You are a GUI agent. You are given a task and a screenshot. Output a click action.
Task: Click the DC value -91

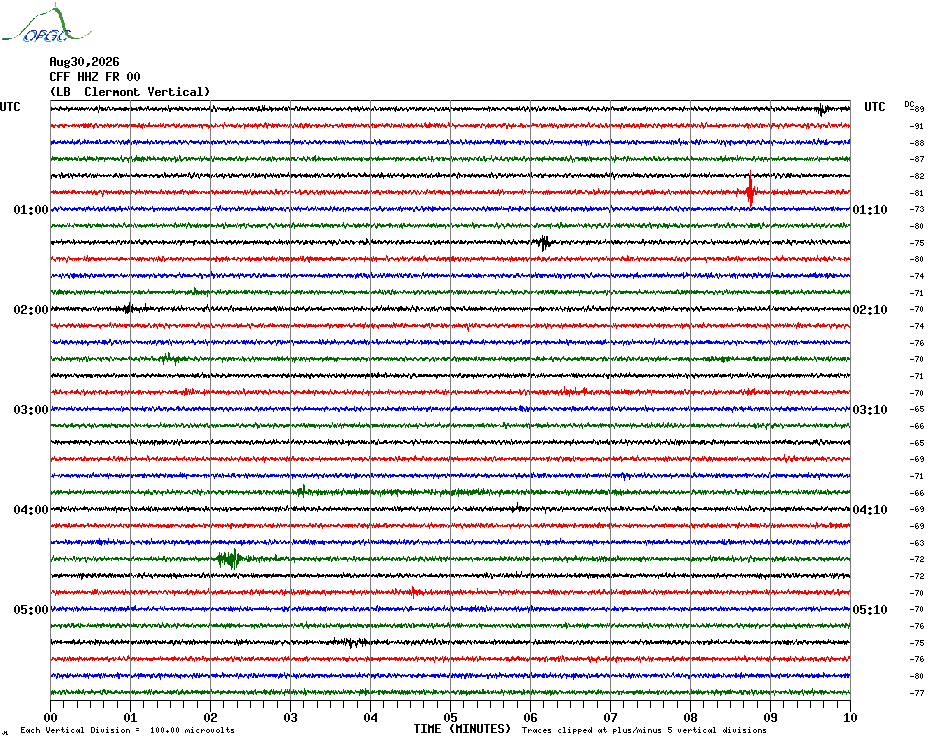[x=917, y=126]
